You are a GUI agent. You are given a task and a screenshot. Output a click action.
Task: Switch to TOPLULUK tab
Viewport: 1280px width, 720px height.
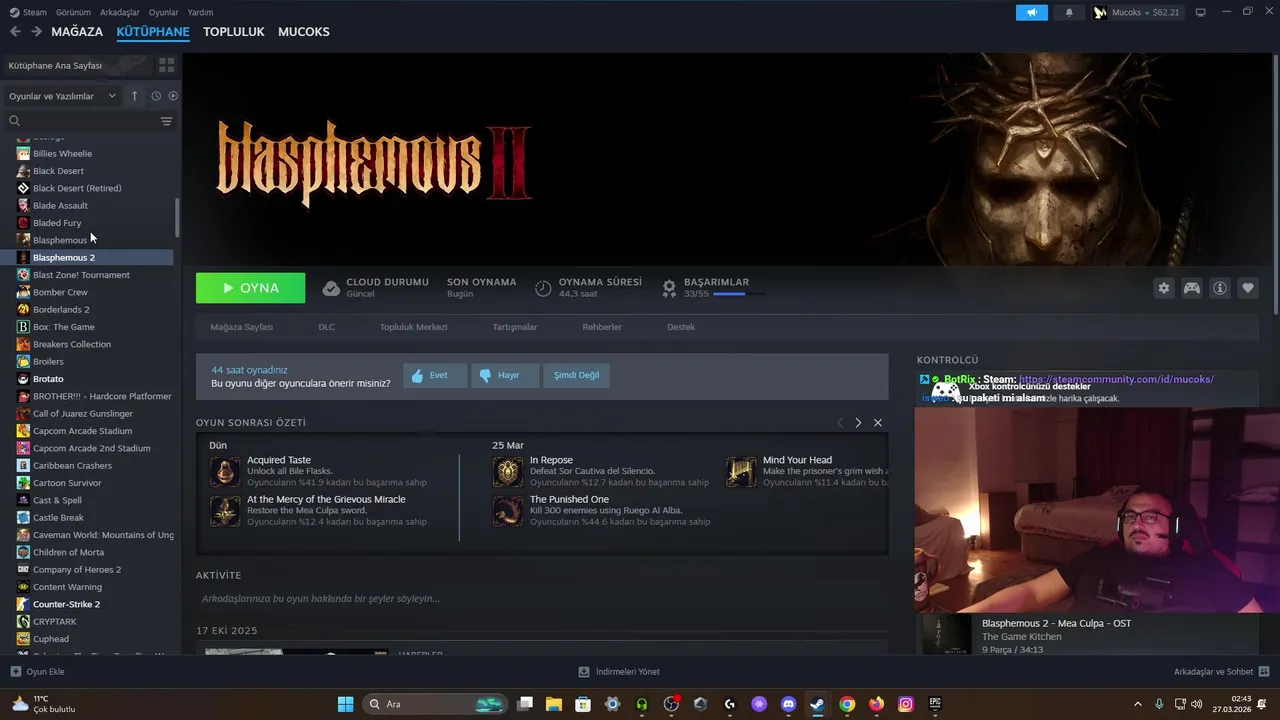click(x=234, y=32)
